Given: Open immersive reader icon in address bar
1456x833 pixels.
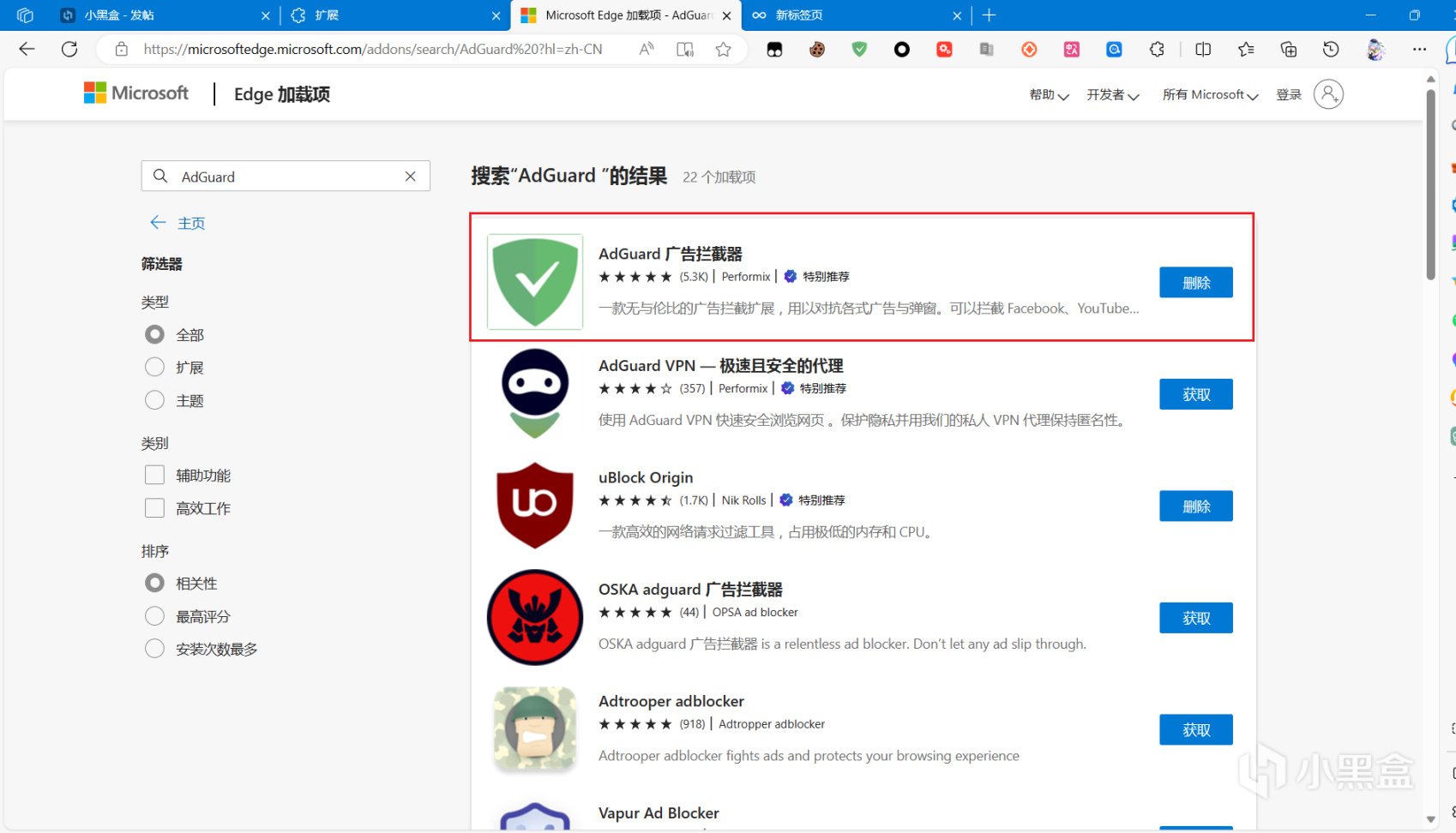Looking at the screenshot, I should (x=684, y=49).
